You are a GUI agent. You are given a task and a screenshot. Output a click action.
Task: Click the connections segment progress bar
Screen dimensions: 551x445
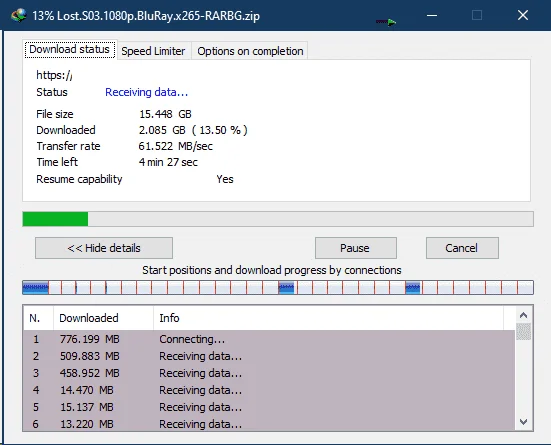(x=278, y=288)
